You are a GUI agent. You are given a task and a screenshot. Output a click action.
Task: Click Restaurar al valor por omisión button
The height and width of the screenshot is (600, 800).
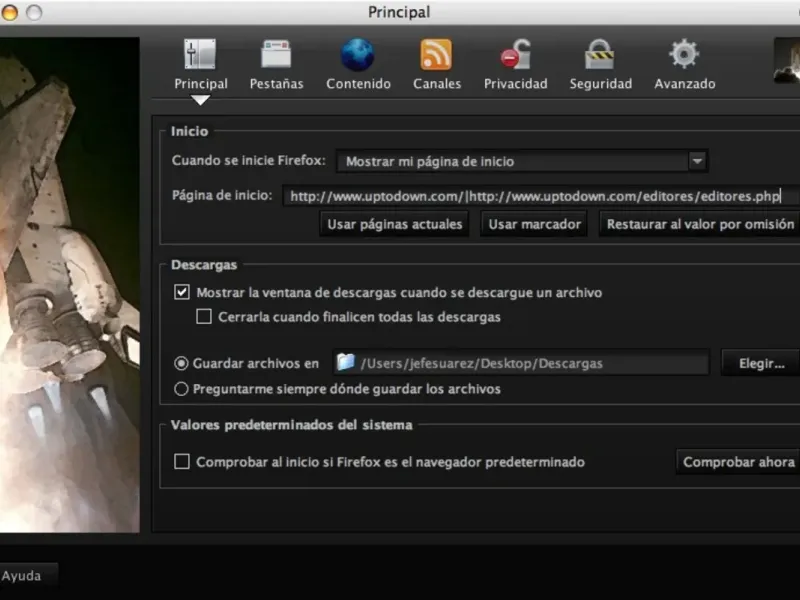coord(699,224)
